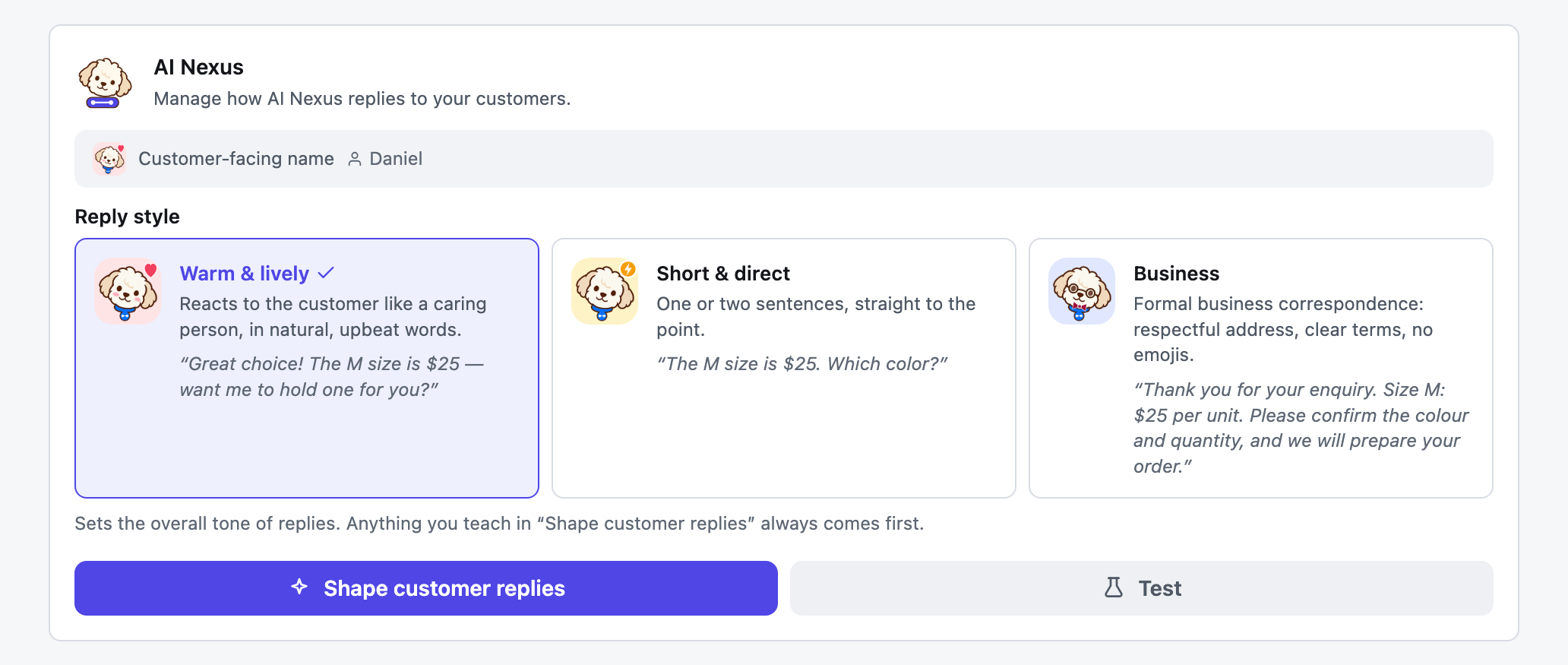1568x665 pixels.
Task: Click the "Customer-facing name" label
Action: tap(236, 159)
